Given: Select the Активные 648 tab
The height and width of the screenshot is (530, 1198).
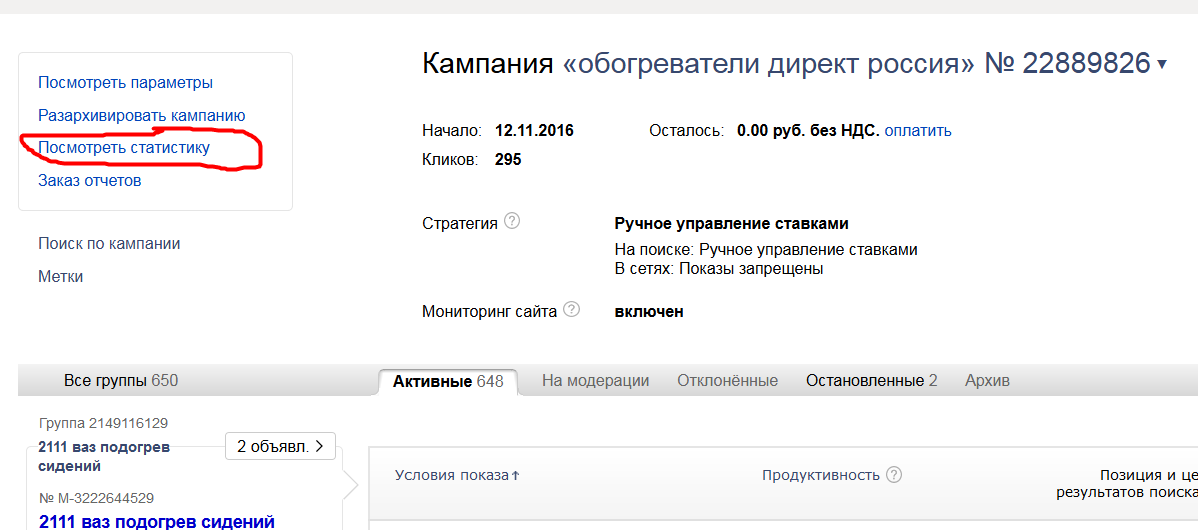Looking at the screenshot, I should (x=448, y=381).
